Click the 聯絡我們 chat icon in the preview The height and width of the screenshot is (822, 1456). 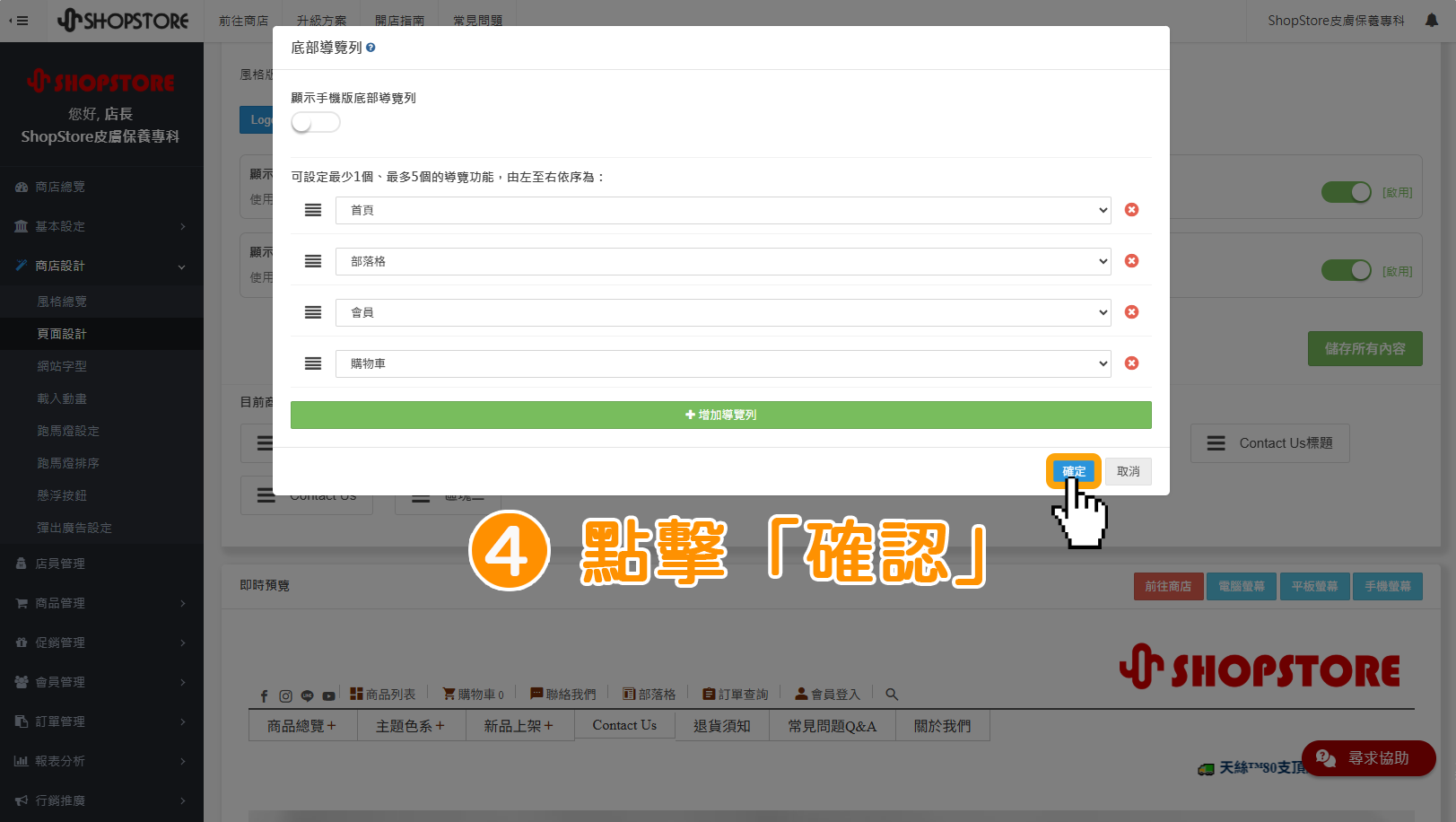tap(536, 694)
